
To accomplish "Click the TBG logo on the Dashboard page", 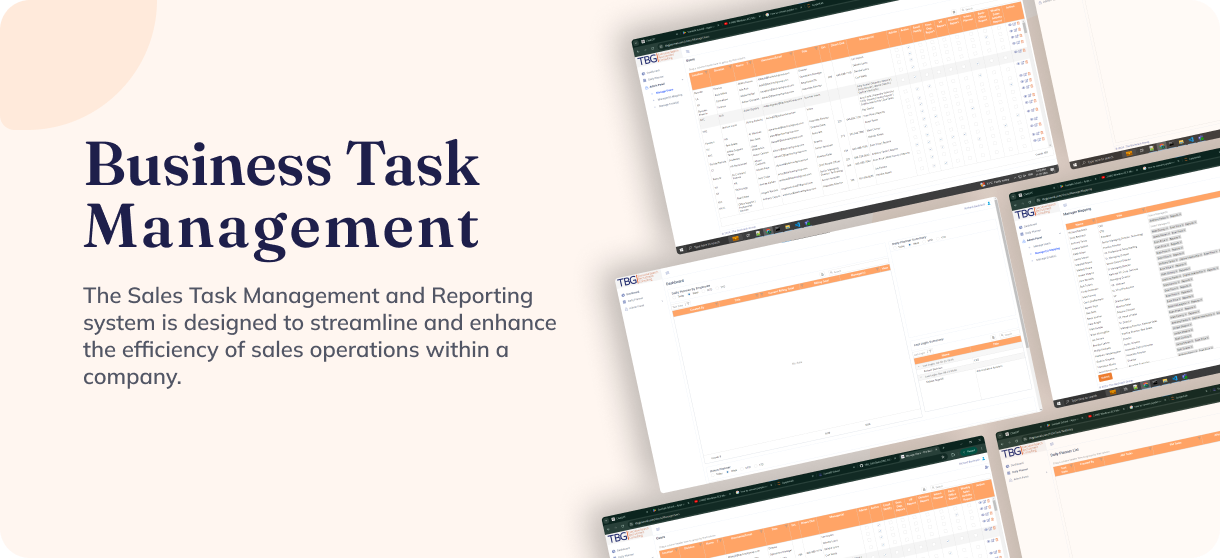I will 626,282.
